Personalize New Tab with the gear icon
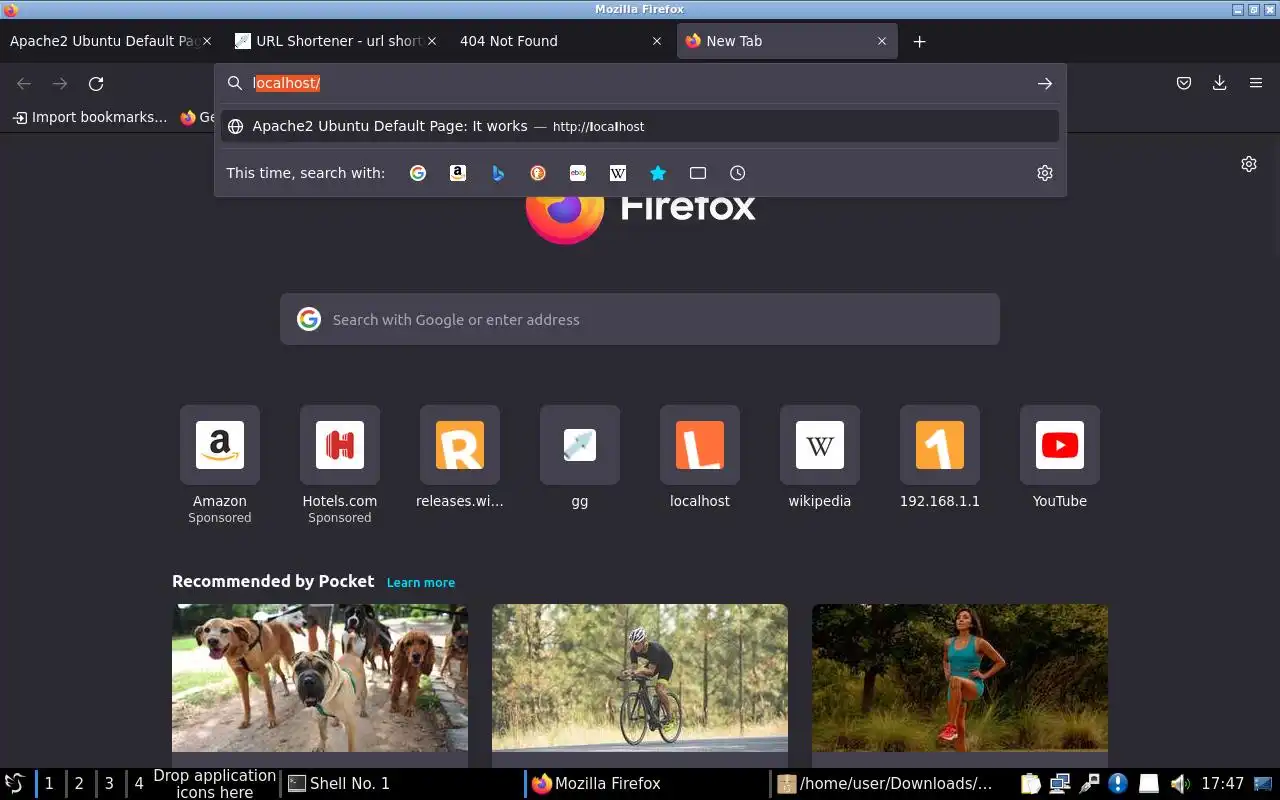This screenshot has height=800, width=1280. 1249,164
